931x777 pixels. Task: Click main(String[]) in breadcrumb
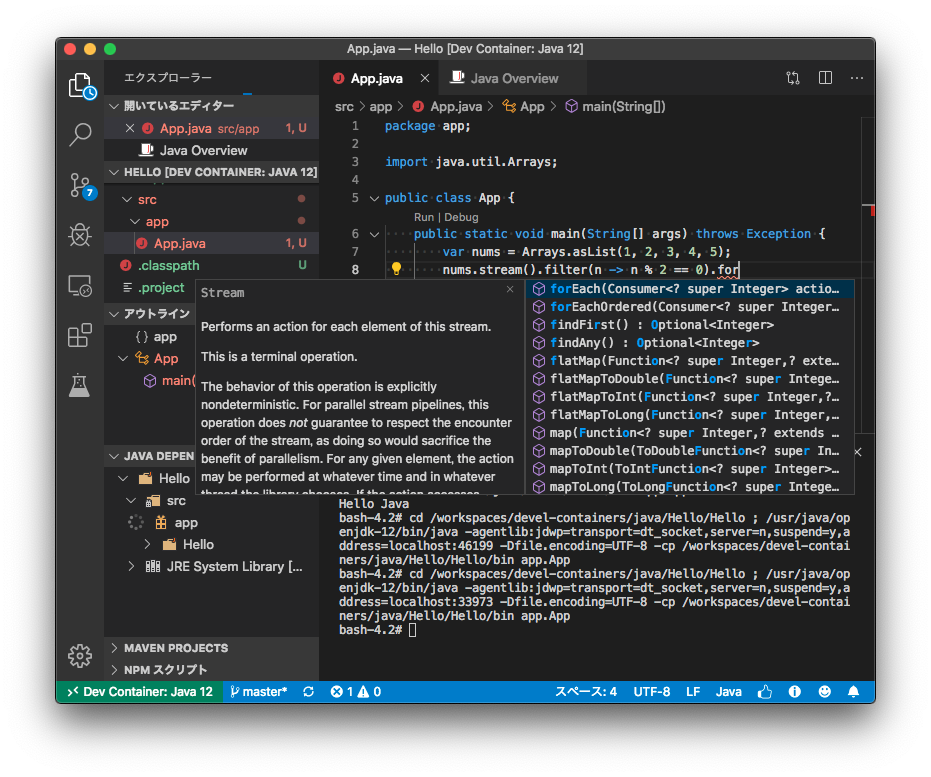click(x=615, y=106)
